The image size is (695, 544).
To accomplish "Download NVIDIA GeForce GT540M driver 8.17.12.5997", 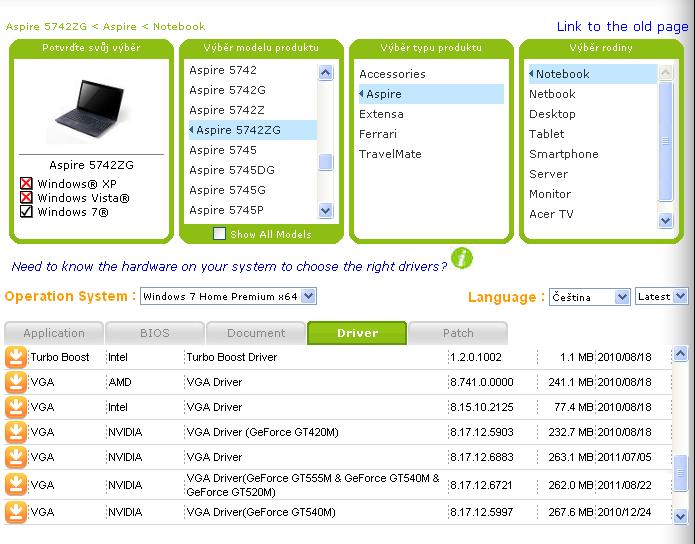I will click(16, 513).
